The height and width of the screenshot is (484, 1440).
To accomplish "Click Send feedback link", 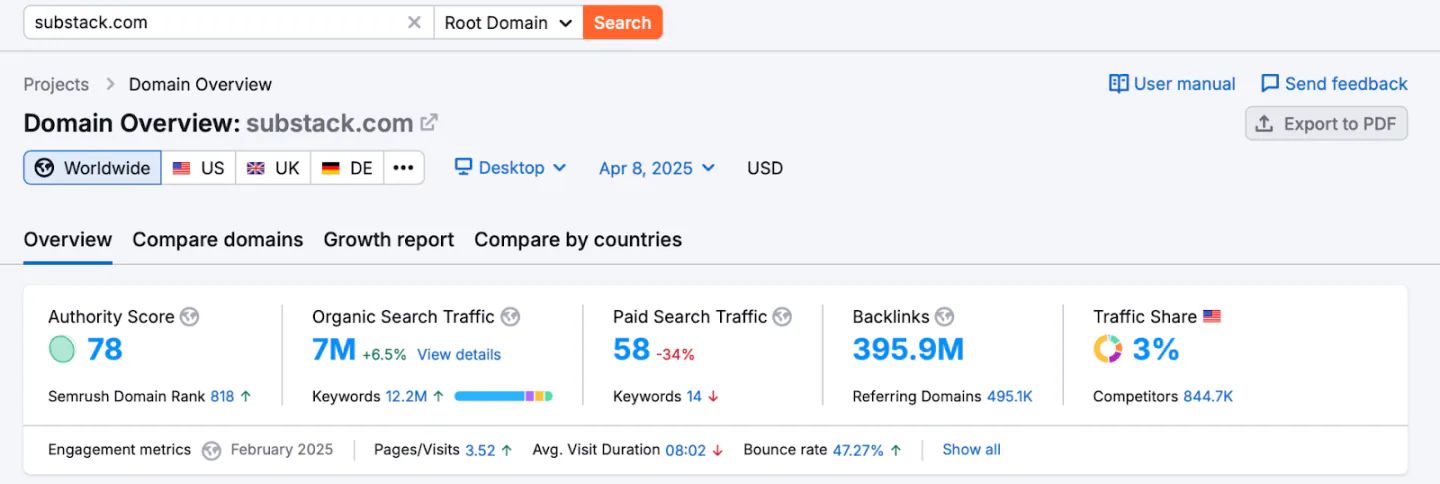I will click(x=1334, y=84).
